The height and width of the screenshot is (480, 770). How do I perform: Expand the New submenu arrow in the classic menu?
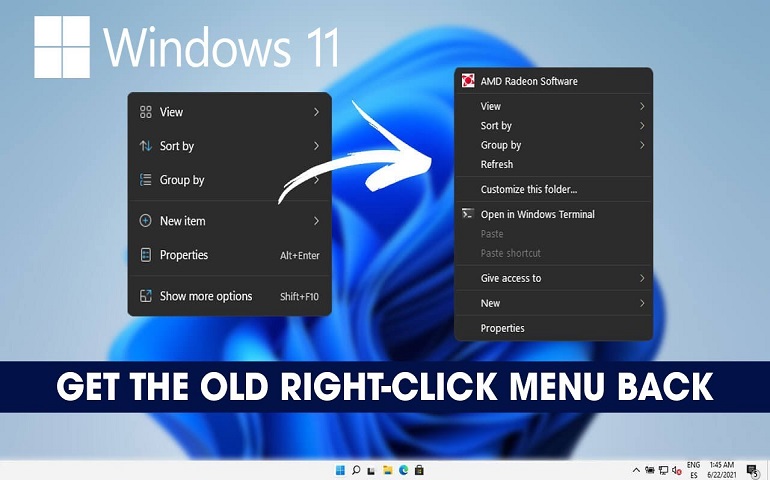coord(642,303)
